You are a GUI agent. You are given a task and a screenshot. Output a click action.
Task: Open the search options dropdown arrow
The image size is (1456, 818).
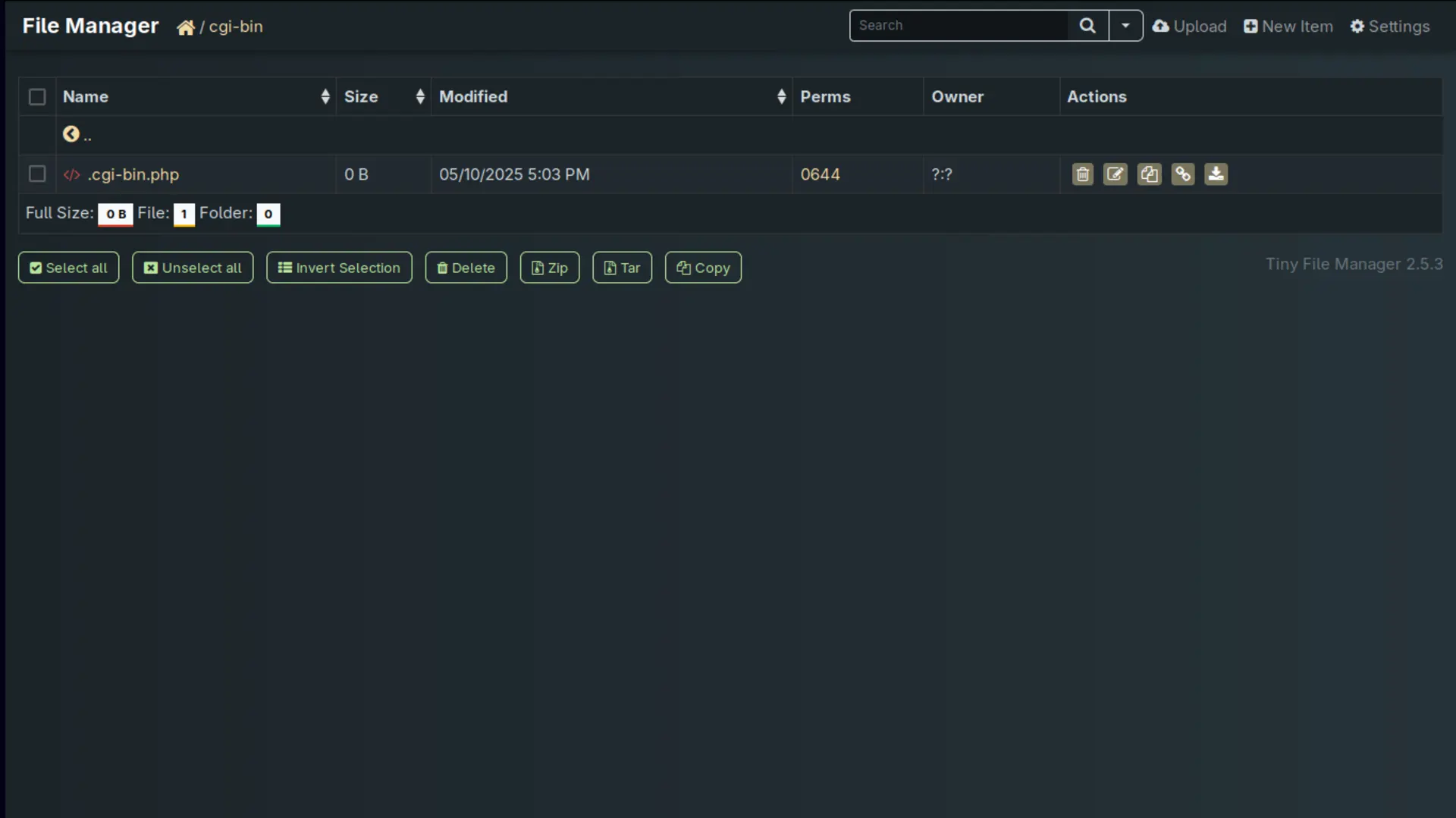point(1125,26)
